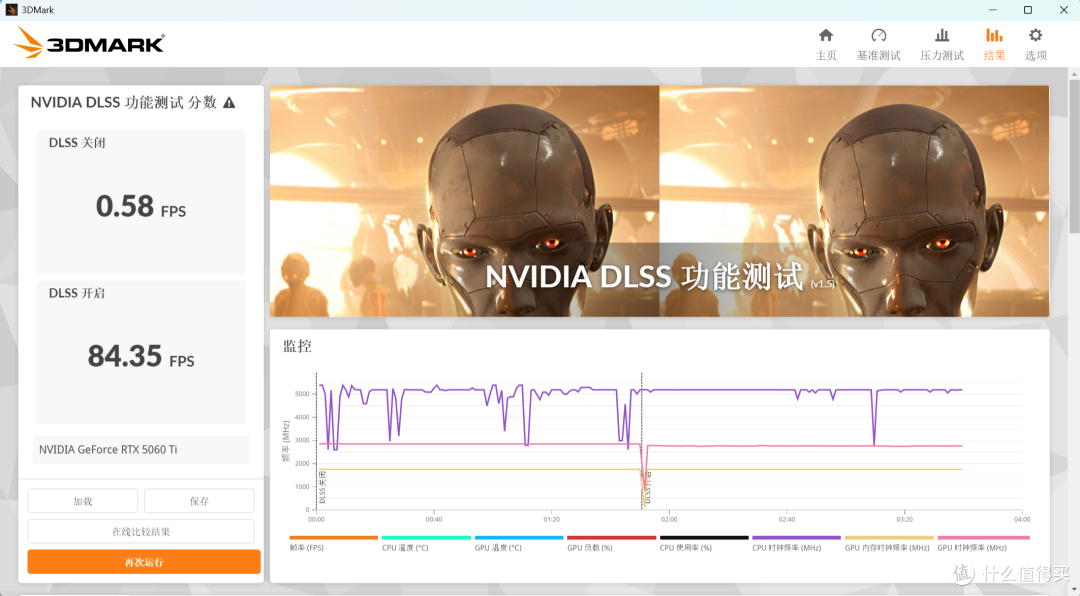Screen dimensions: 1080x596
Task: Click the warning triangle beside DLSS score title
Action: (229, 103)
